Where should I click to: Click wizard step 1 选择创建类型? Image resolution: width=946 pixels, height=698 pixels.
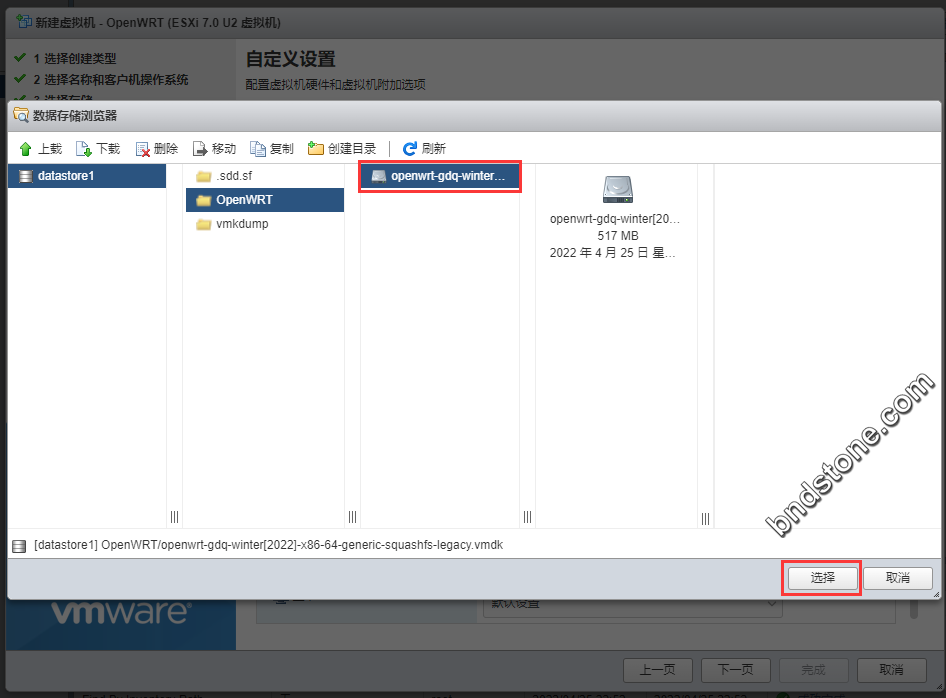point(74,59)
